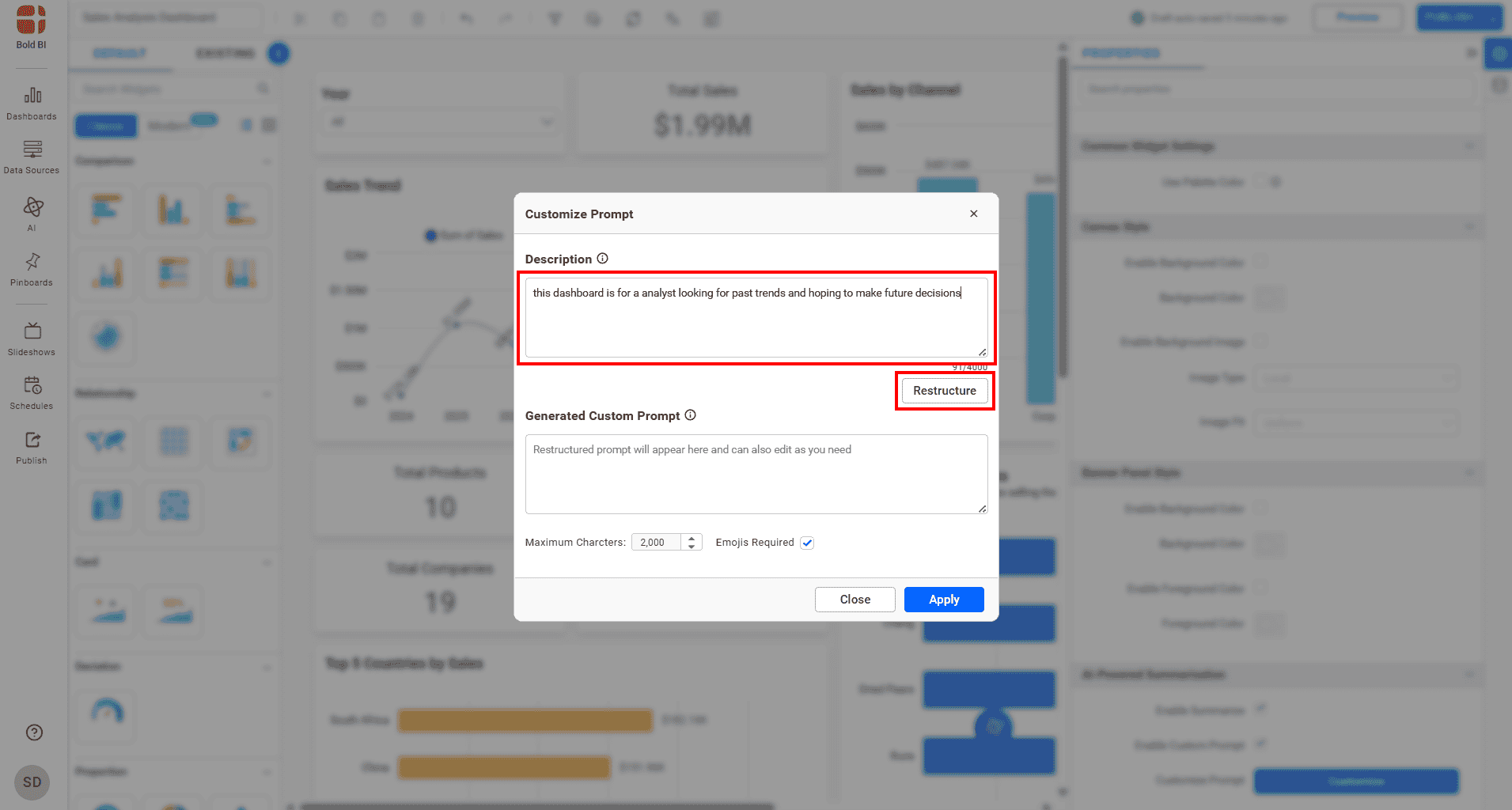1512x810 pixels.
Task: Collapse the AI-Powered Summarization section
Action: tap(1469, 674)
